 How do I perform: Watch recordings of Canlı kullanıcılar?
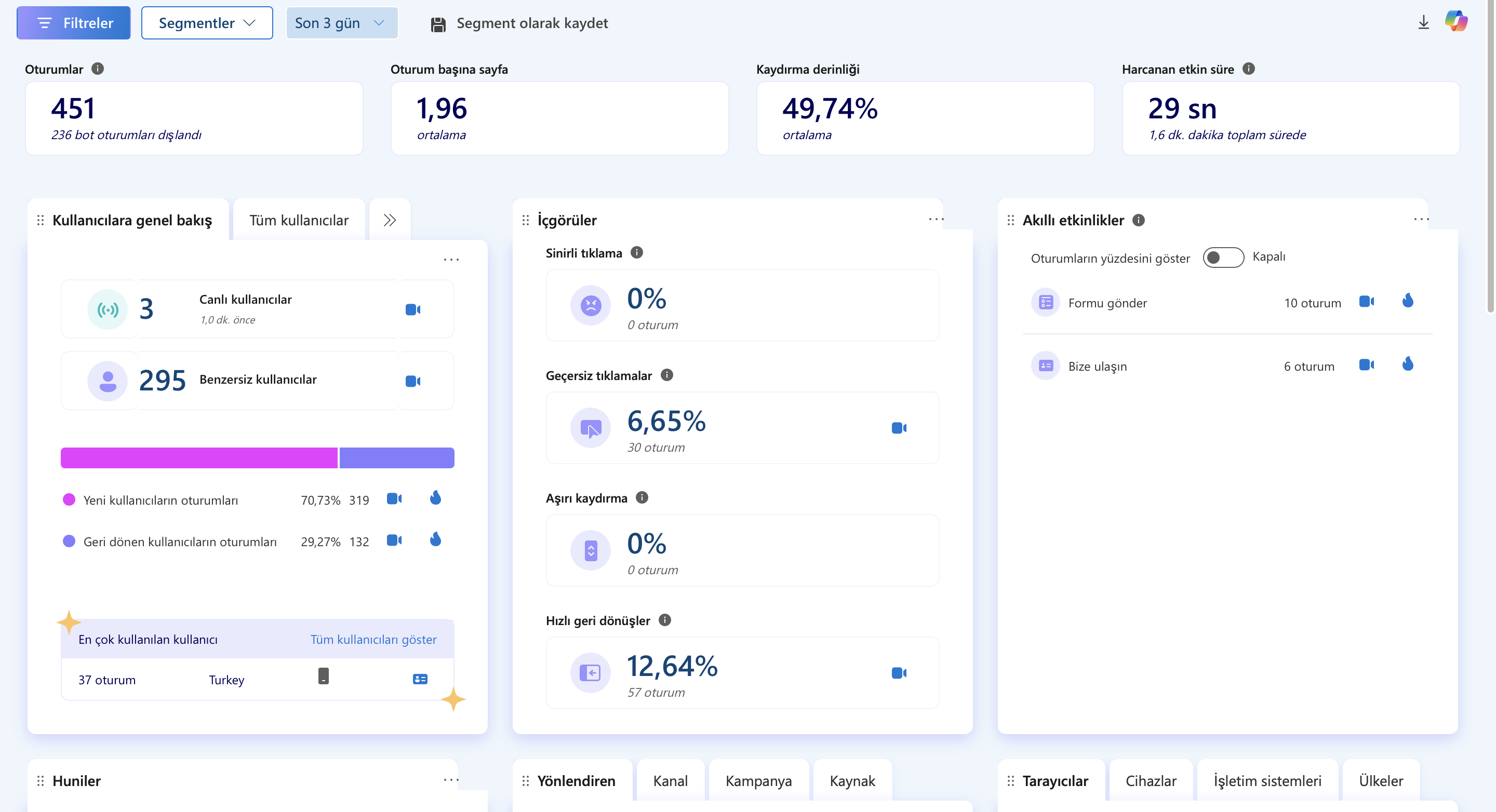coord(413,309)
